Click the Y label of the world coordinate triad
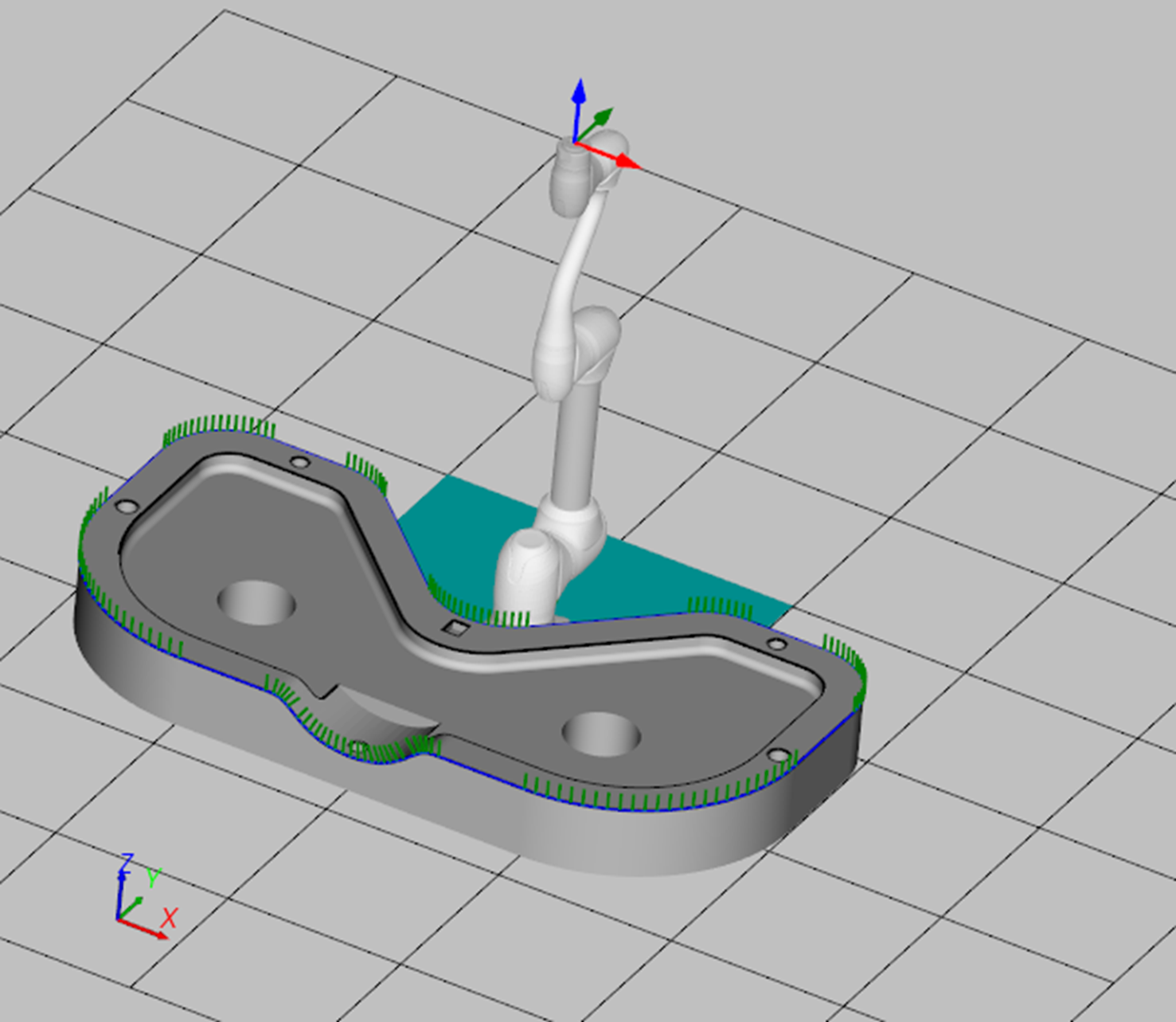Viewport: 1176px width, 1022px height. coord(153,878)
